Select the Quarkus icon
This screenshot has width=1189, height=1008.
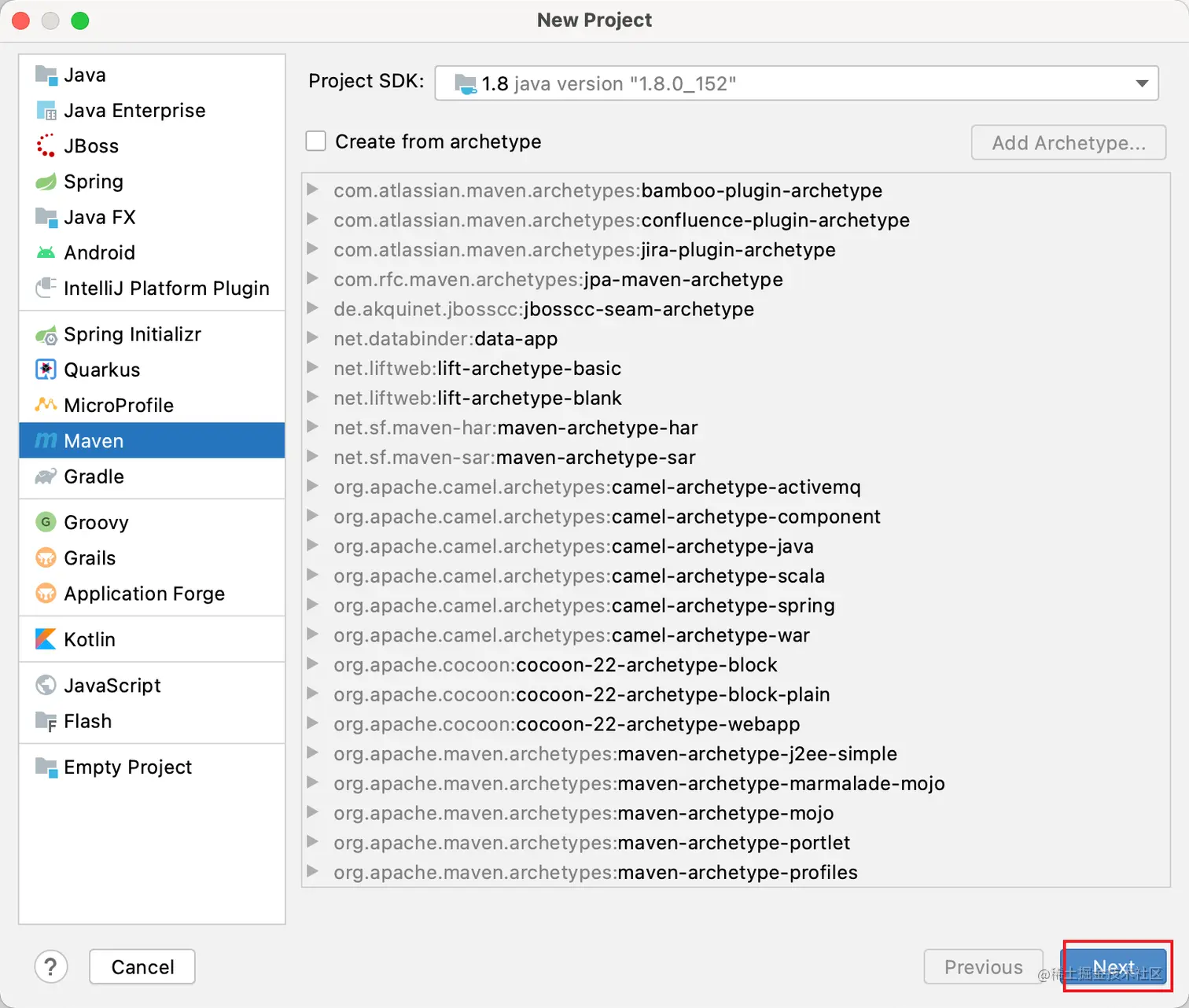46,370
